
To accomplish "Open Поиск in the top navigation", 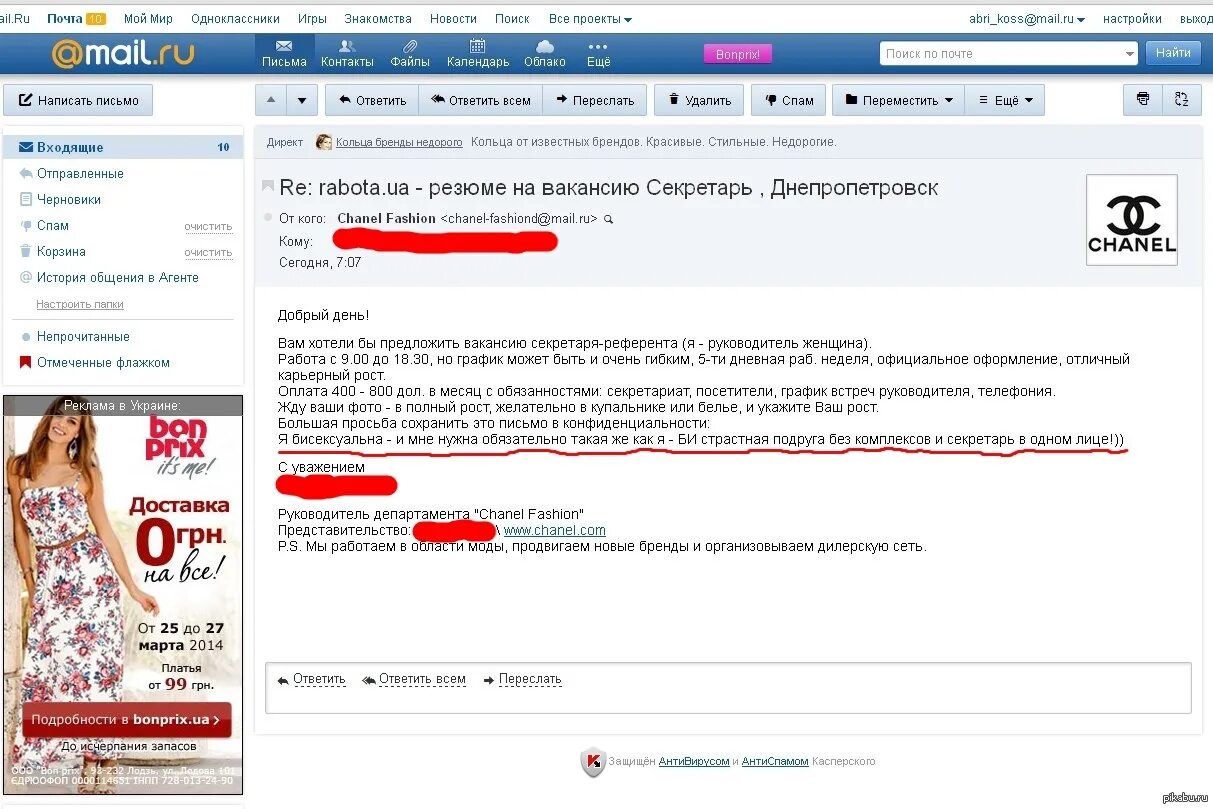I will tap(512, 19).
